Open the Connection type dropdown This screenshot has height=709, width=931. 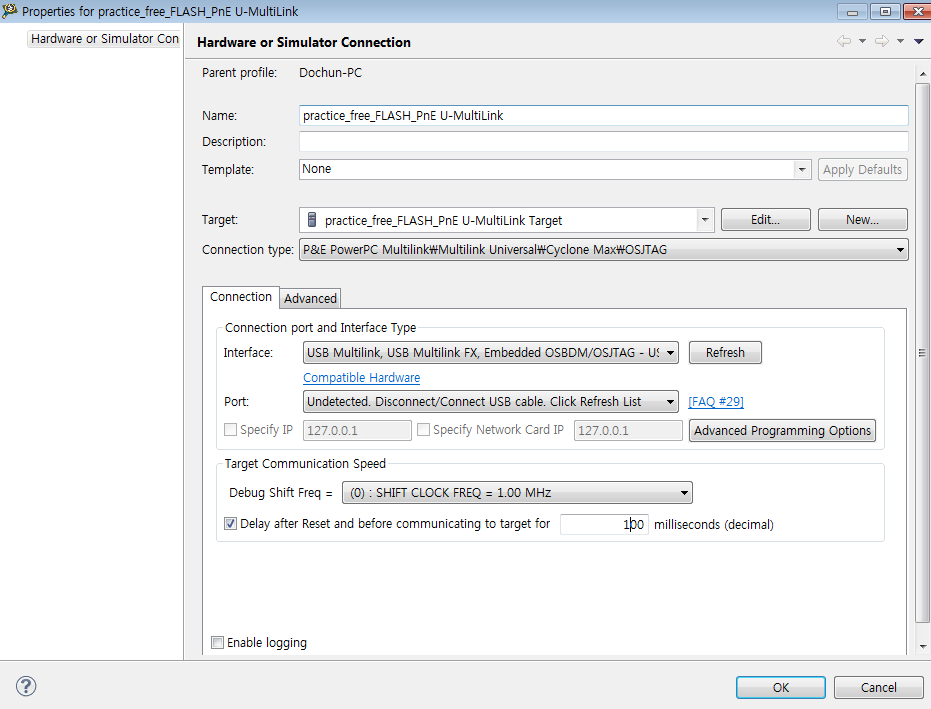tap(900, 250)
